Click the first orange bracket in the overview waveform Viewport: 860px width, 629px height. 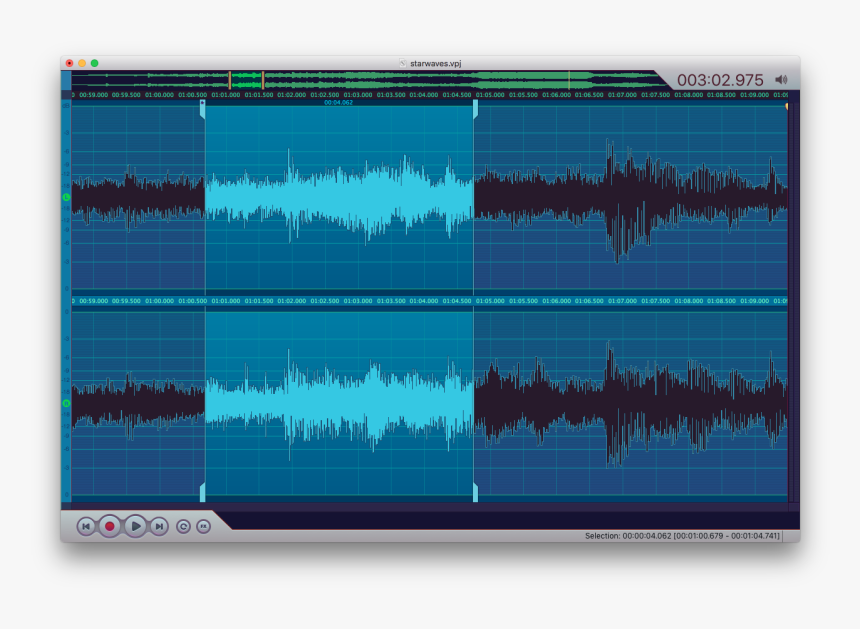point(230,80)
